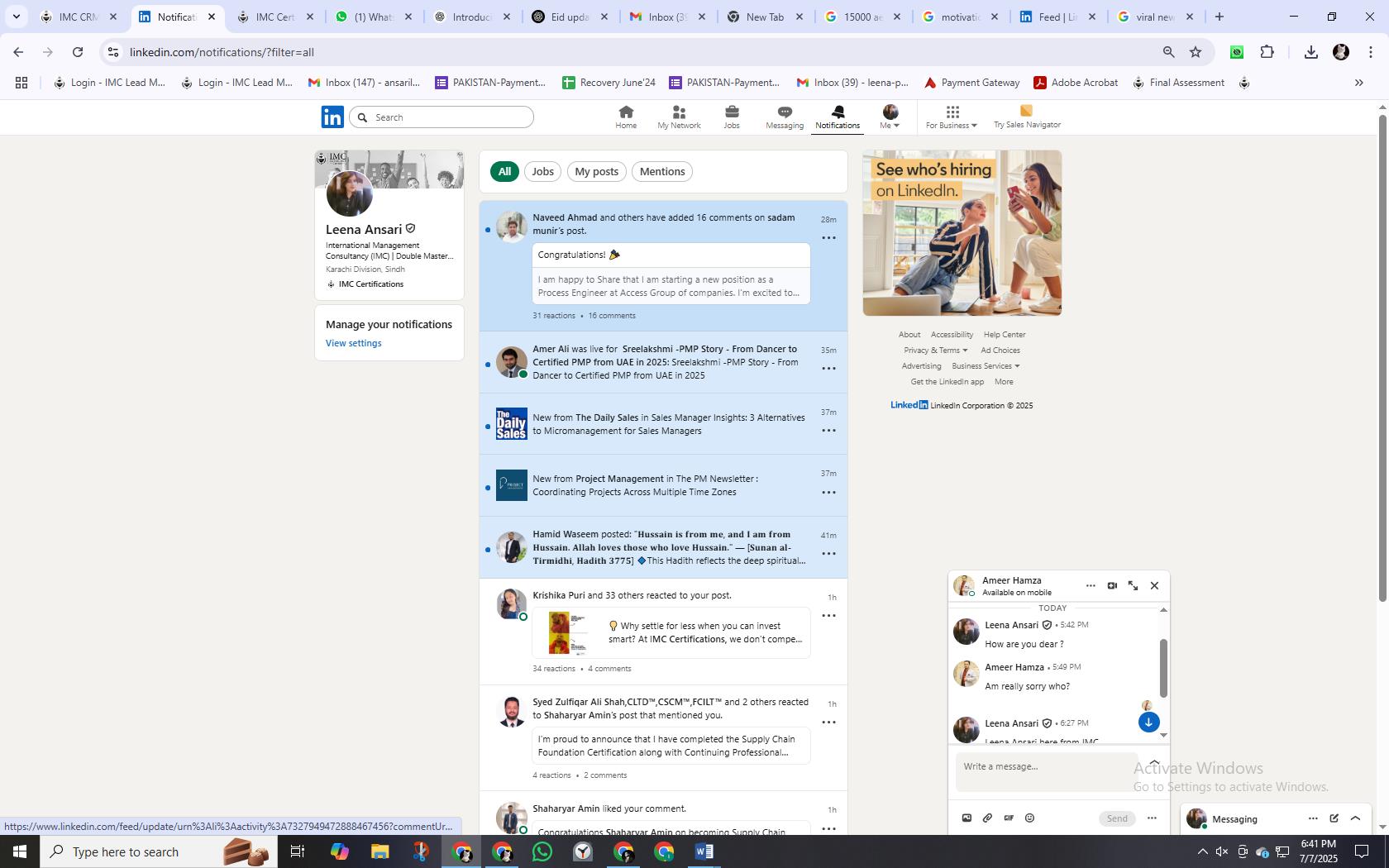Go to LinkedIn Home icon
The width and height of the screenshot is (1389, 868).
click(x=626, y=112)
